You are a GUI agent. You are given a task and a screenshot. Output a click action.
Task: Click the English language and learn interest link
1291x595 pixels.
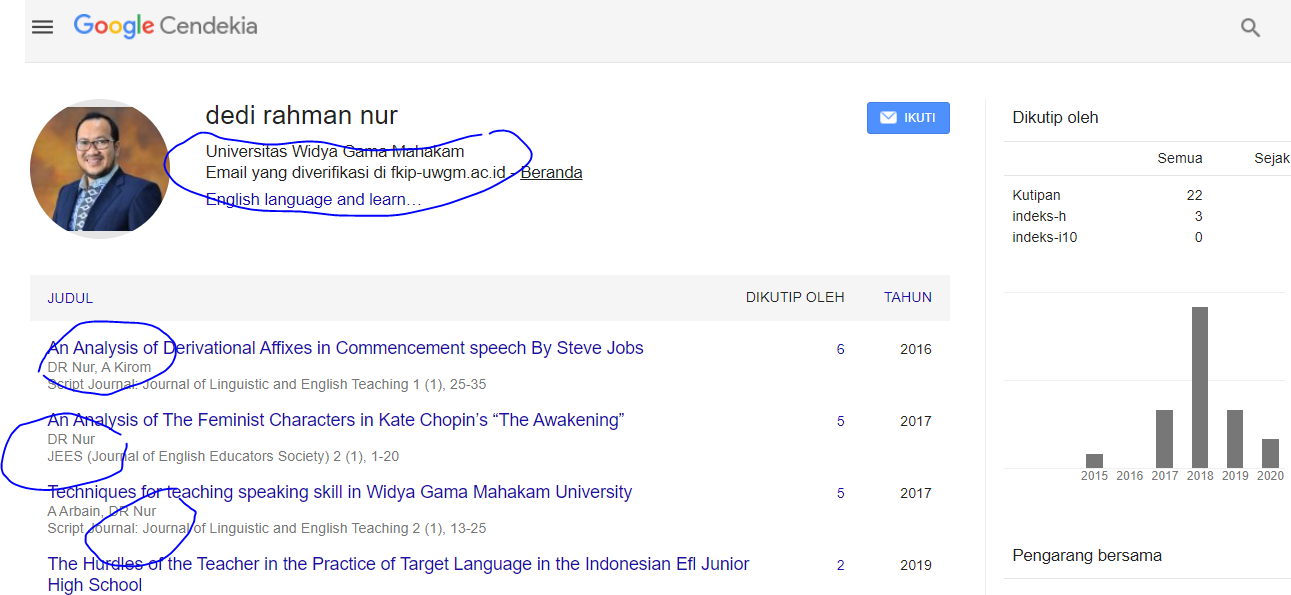point(313,200)
